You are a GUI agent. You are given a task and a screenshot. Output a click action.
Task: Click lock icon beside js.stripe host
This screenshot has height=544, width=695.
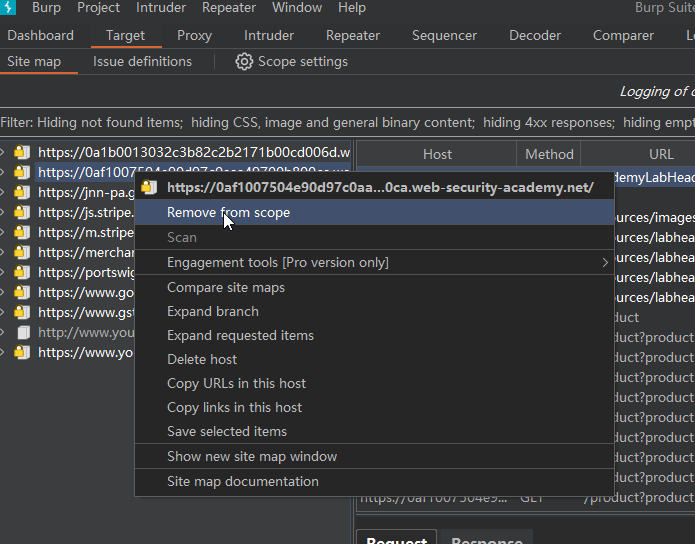pos(22,212)
